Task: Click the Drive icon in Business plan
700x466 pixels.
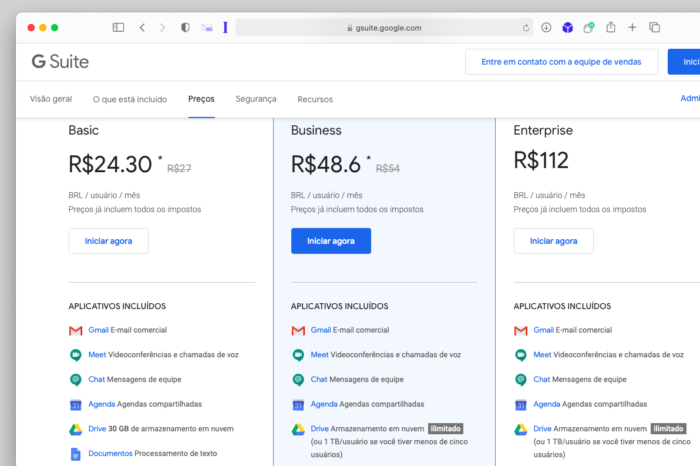Action: click(298, 429)
